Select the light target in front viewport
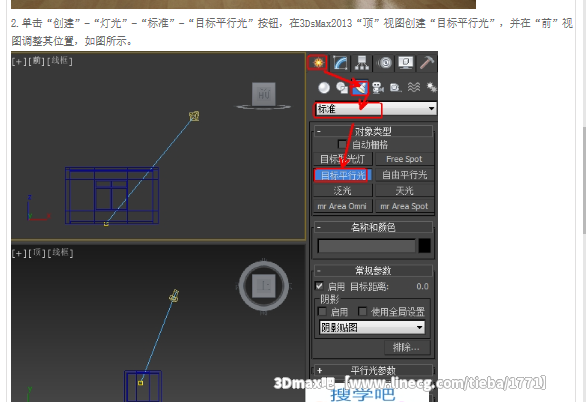Screen dimensions: 586x402 106,224
